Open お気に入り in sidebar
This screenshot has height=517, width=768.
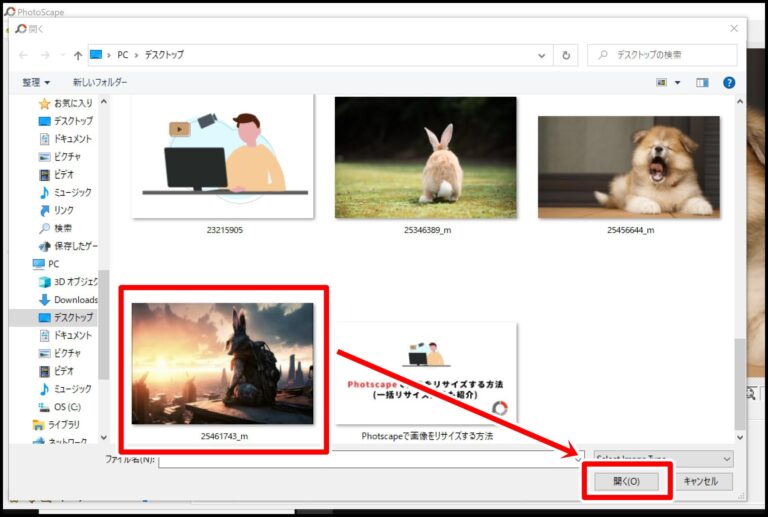point(66,103)
